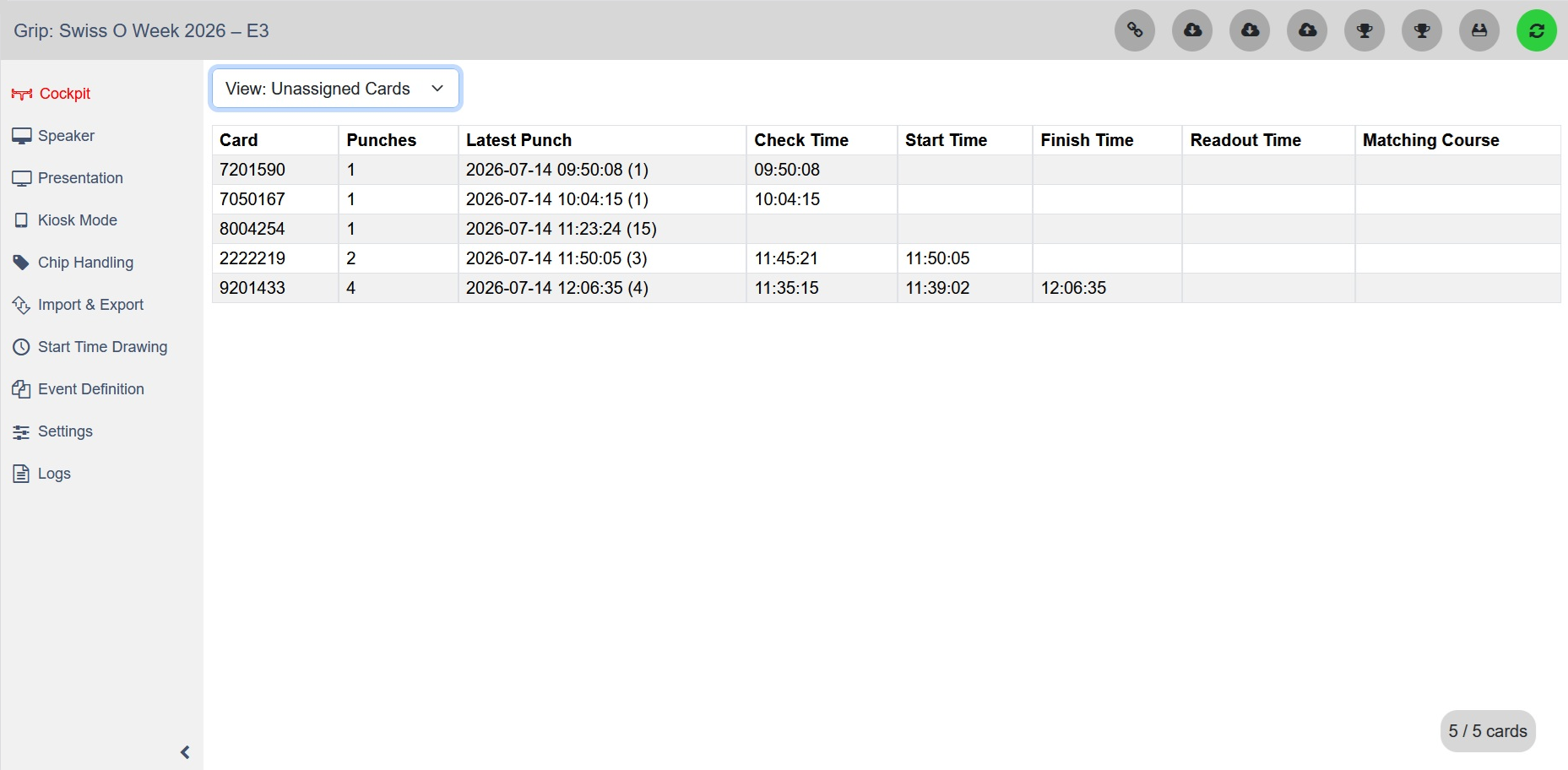Click start time 11:39:02
Image resolution: width=1568 pixels, height=770 pixels.
pos(937,288)
